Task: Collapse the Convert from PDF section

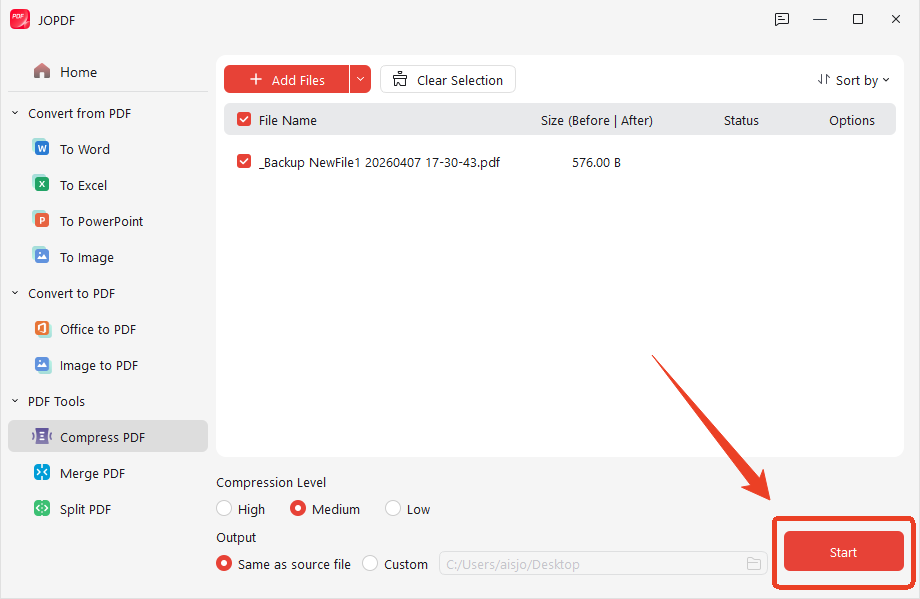Action: pyautogui.click(x=15, y=113)
